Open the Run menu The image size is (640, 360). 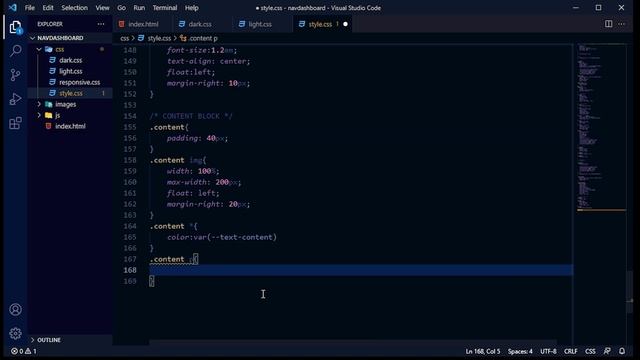[x=139, y=8]
